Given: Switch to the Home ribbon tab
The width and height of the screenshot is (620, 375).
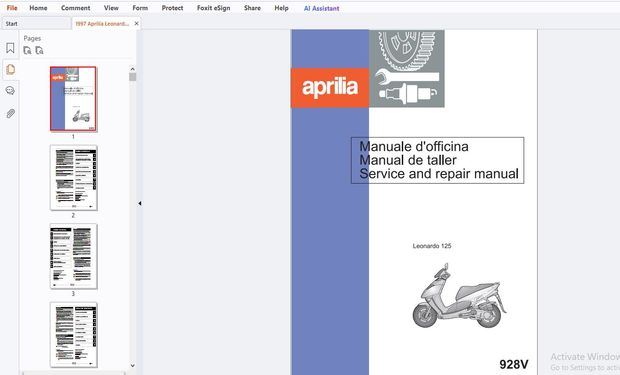Looking at the screenshot, I should (x=38, y=8).
